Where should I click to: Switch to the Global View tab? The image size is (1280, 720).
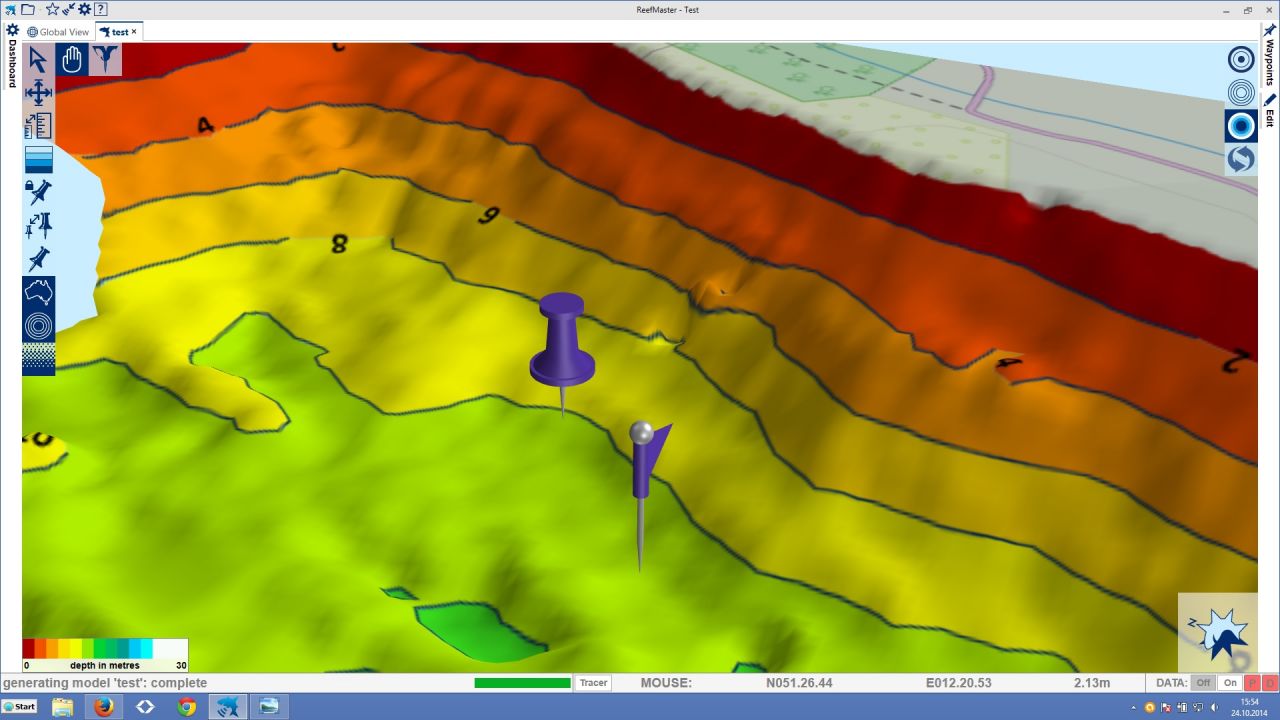pyautogui.click(x=59, y=32)
